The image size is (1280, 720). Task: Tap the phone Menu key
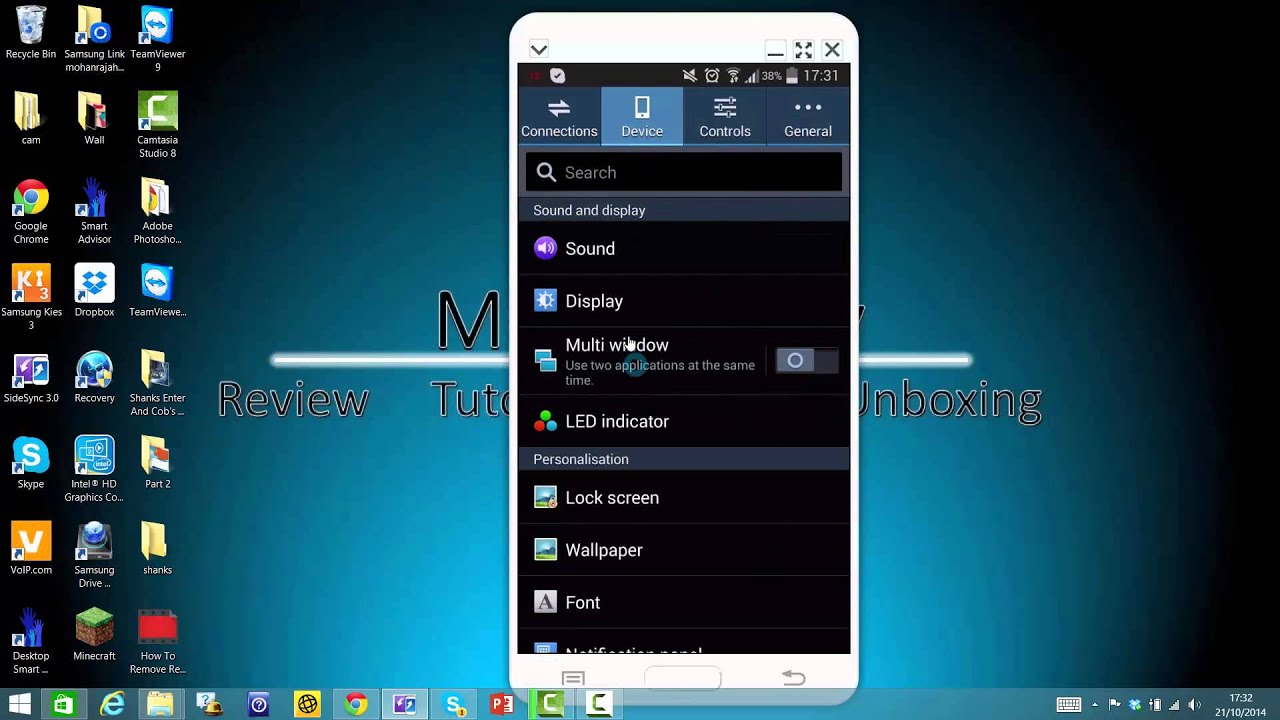[573, 679]
